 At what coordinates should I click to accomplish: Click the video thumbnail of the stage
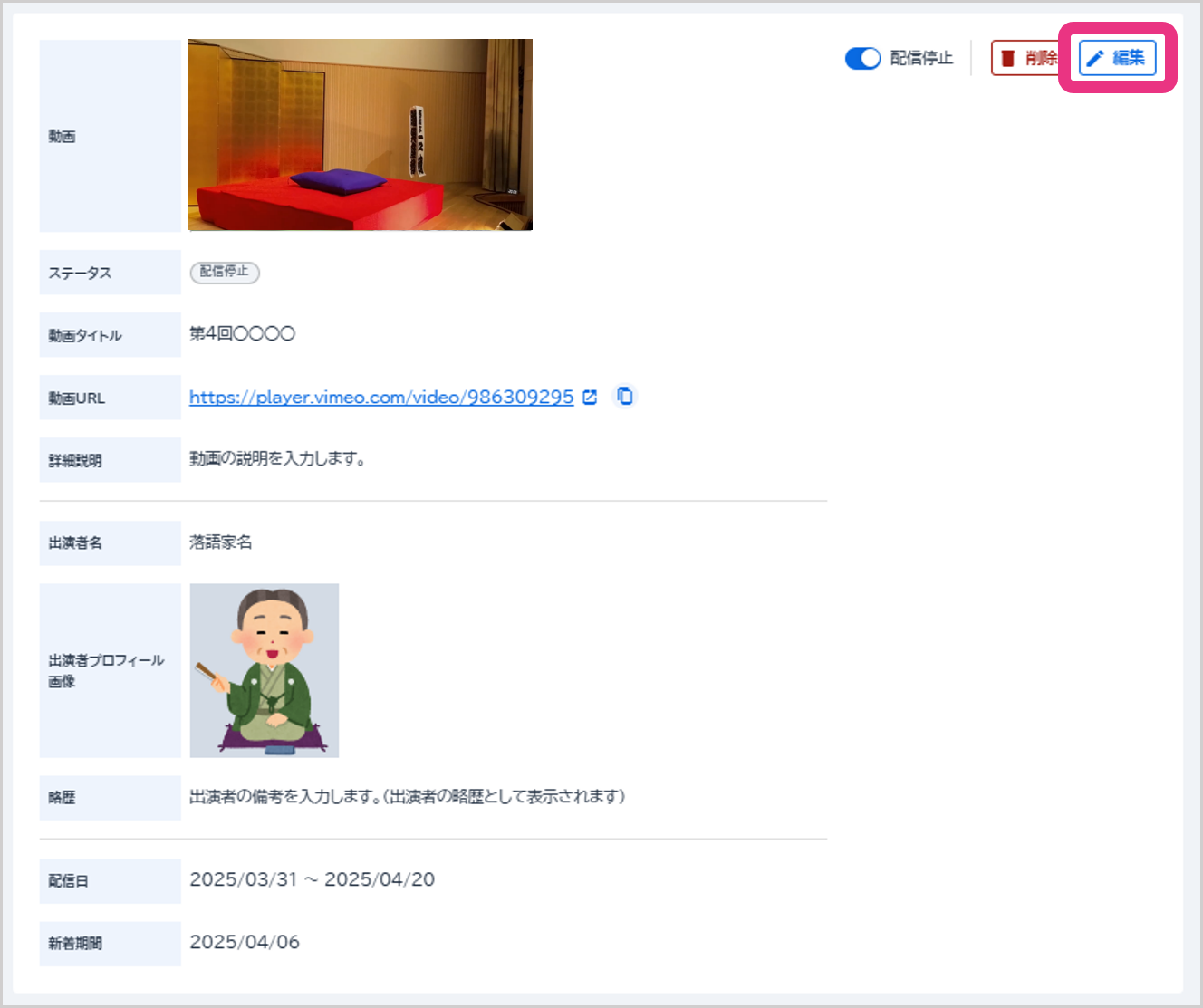tap(360, 135)
